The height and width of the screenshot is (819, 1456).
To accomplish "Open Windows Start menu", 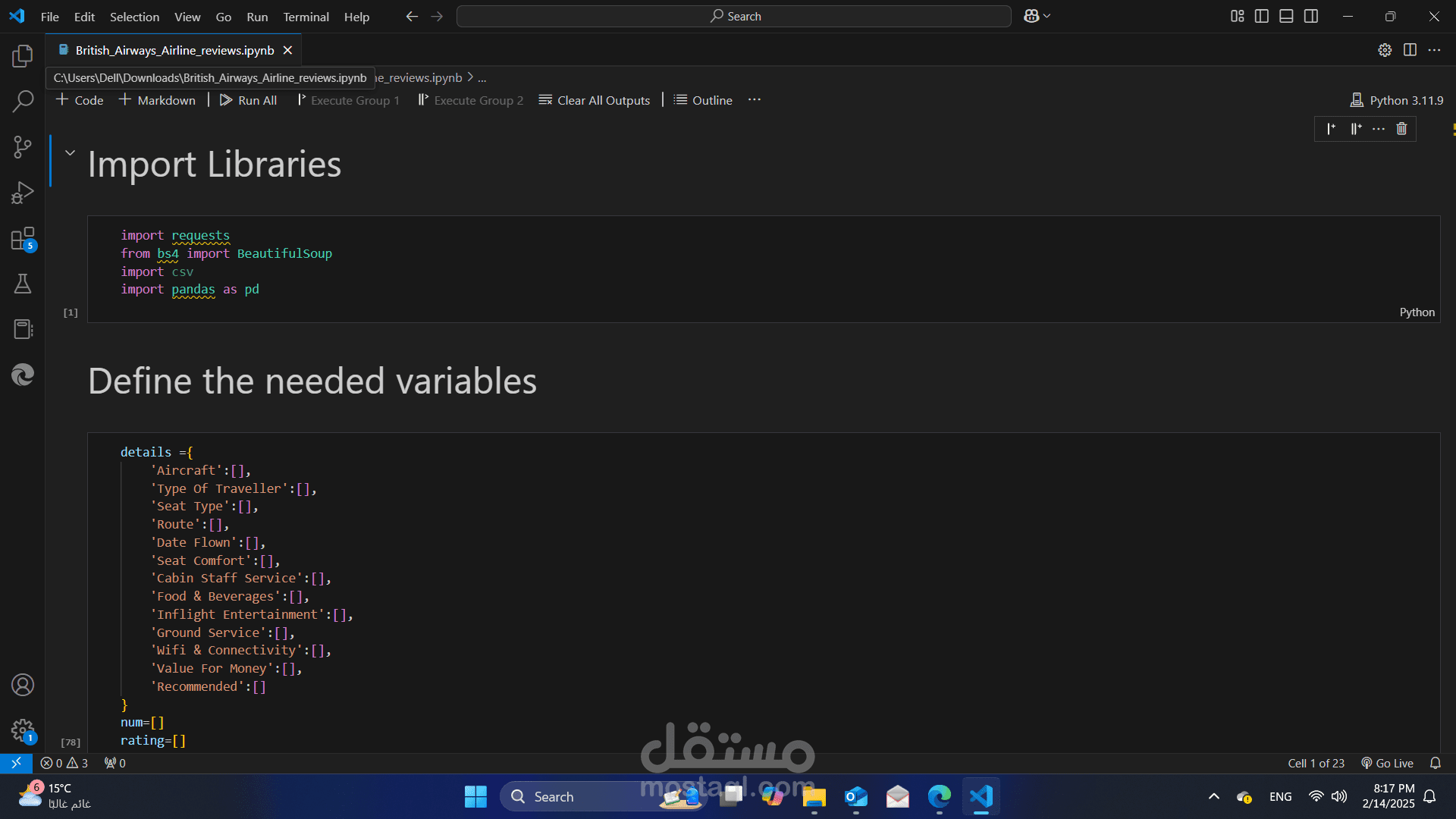I will pyautogui.click(x=475, y=796).
